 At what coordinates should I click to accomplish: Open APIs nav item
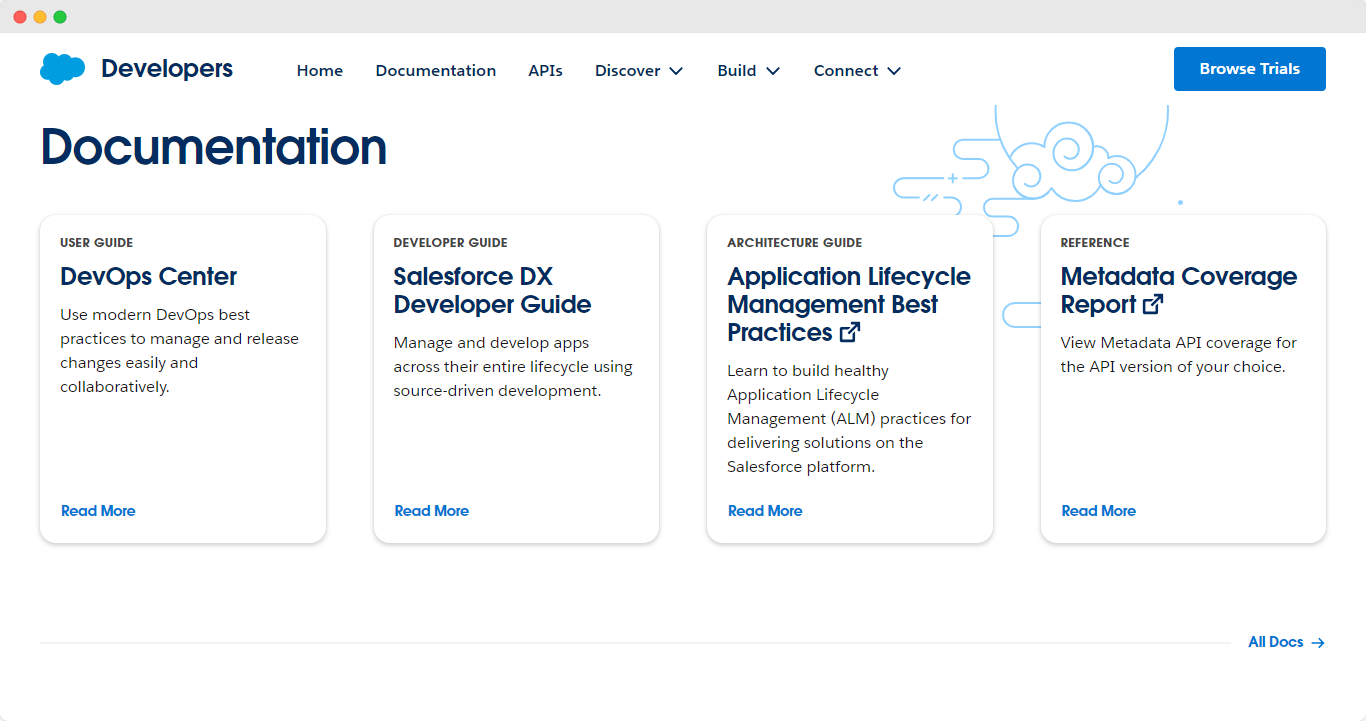tap(546, 71)
